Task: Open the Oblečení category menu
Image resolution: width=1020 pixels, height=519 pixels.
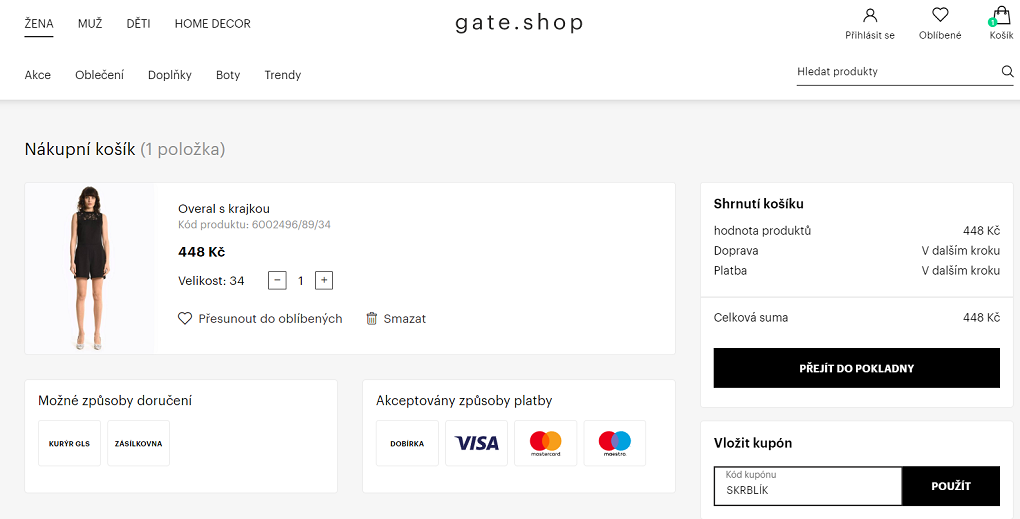Action: 100,75
